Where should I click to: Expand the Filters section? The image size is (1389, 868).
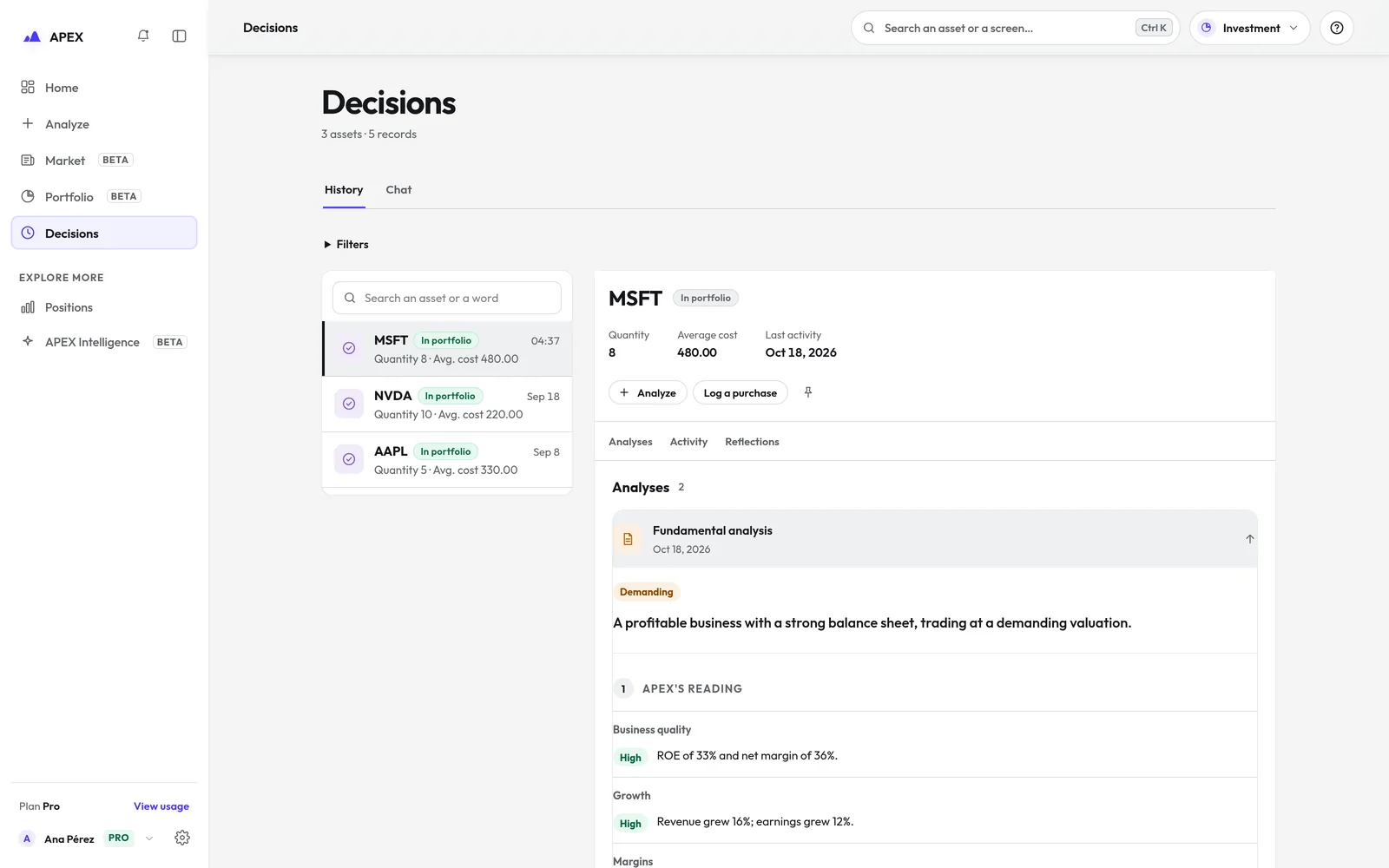point(346,245)
